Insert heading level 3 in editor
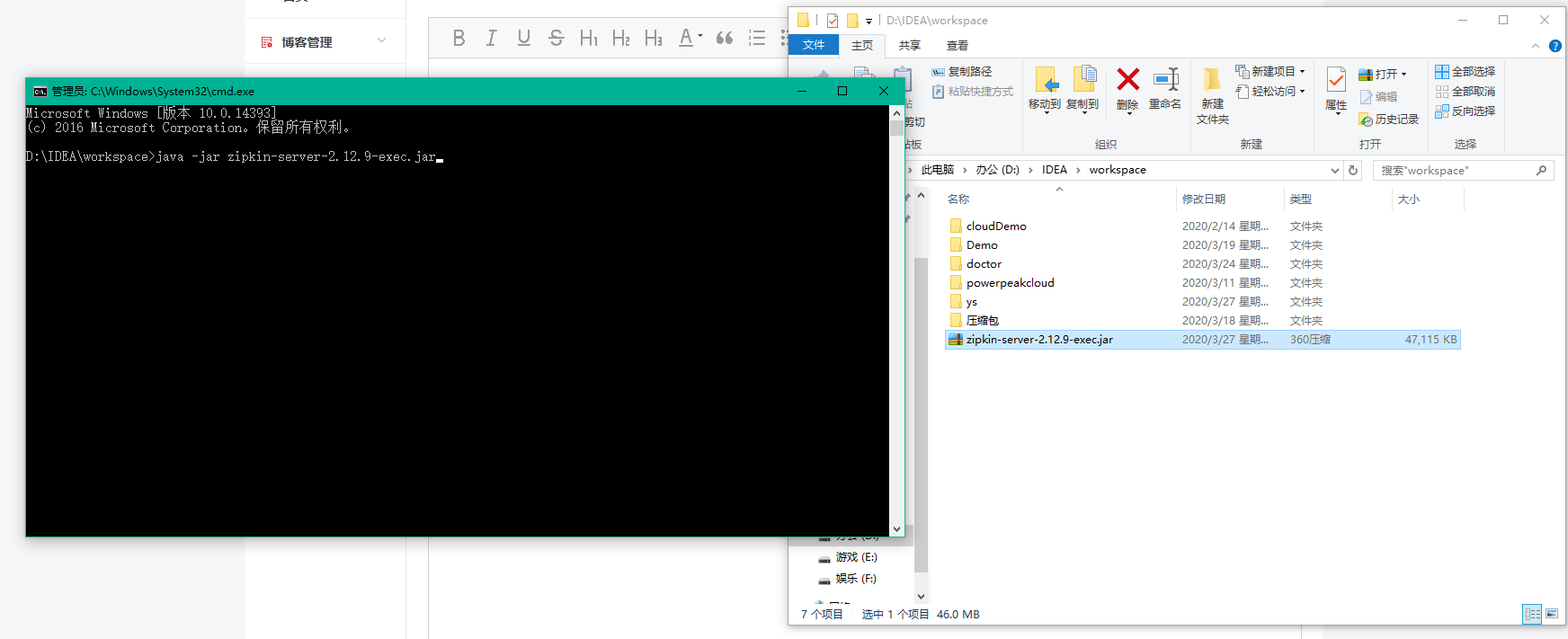The height and width of the screenshot is (639, 1568). 654,38
